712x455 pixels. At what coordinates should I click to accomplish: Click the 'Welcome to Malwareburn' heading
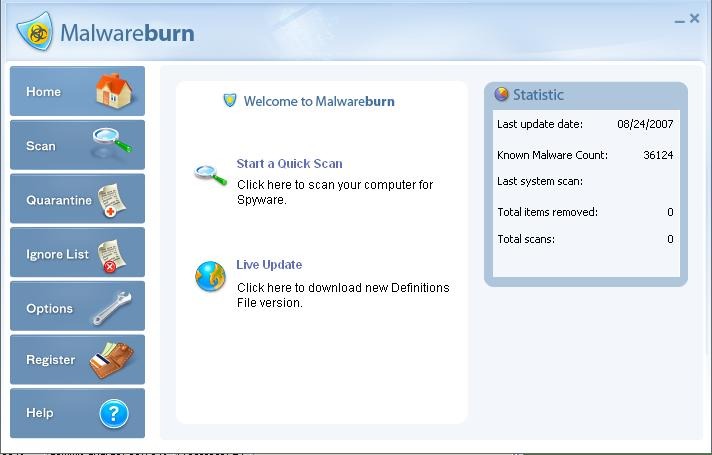coord(319,101)
